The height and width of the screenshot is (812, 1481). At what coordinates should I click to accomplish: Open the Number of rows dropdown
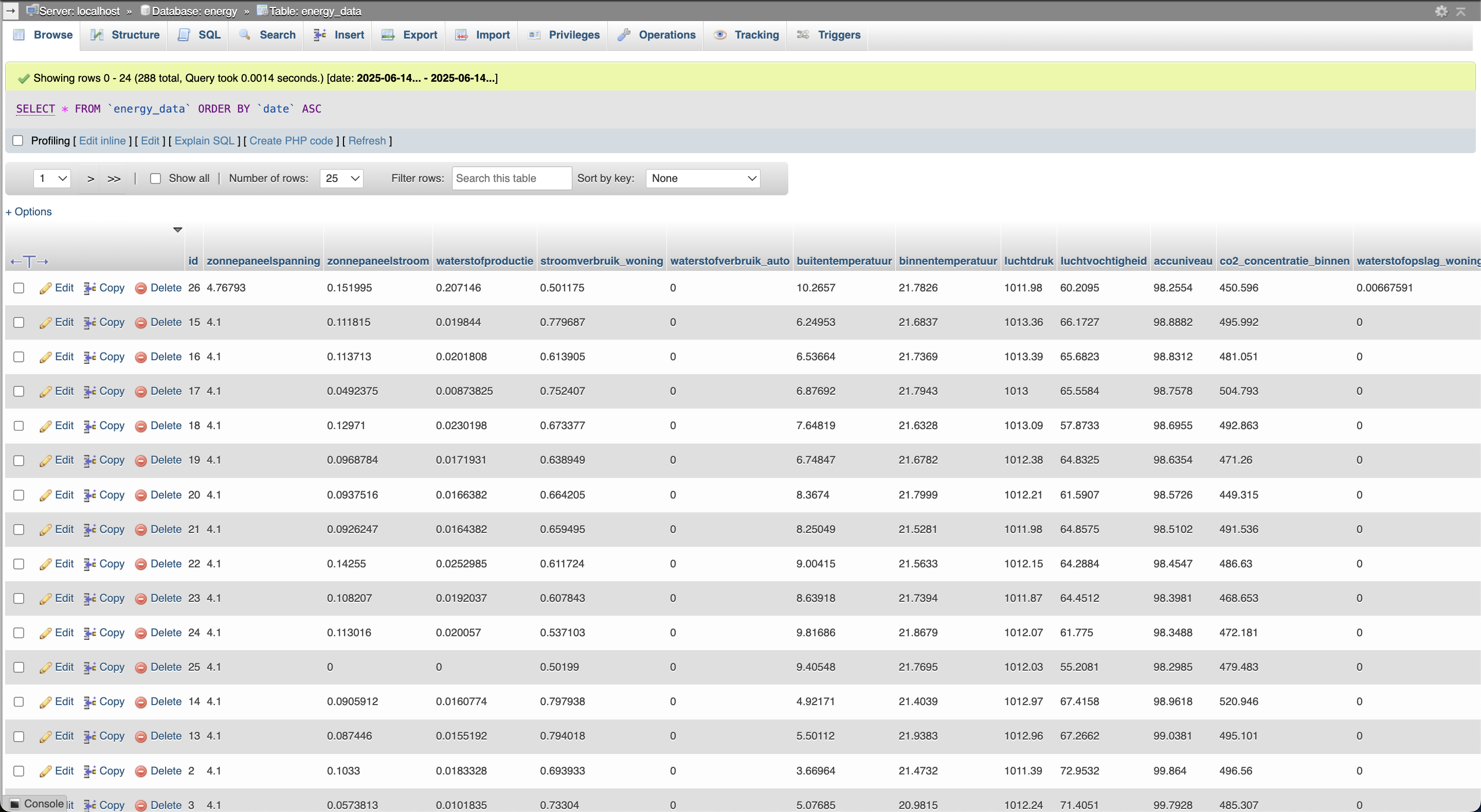pyautogui.click(x=341, y=178)
